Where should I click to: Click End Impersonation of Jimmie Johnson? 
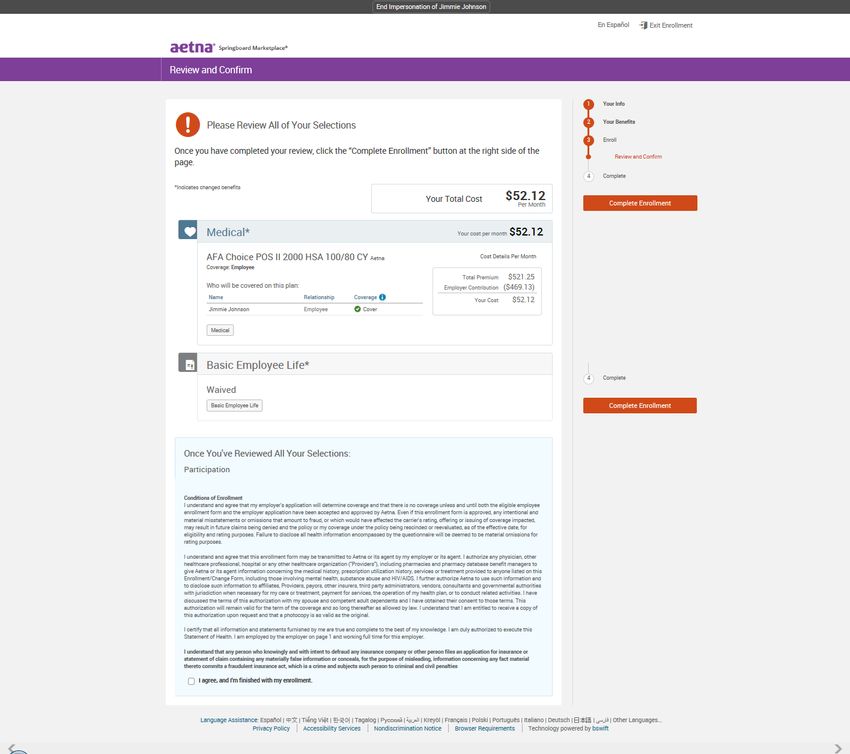point(431,7)
